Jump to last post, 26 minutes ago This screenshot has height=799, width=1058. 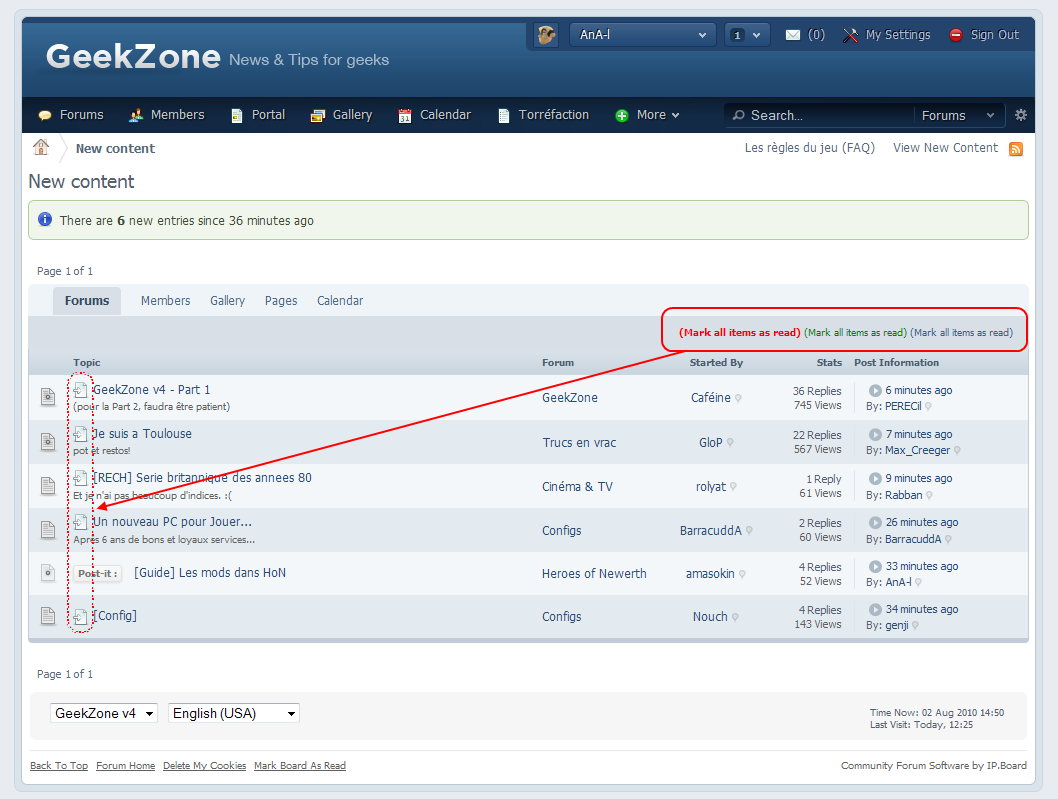[875, 522]
